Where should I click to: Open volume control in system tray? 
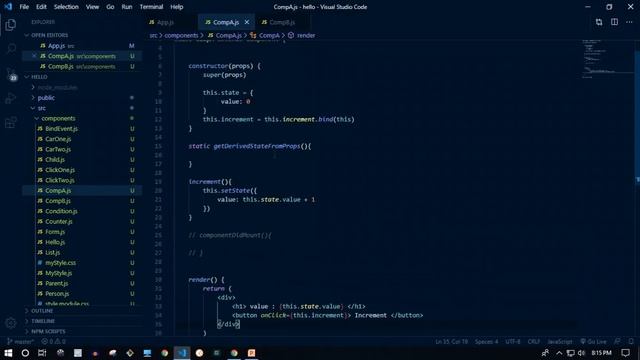pyautogui.click(x=582, y=353)
